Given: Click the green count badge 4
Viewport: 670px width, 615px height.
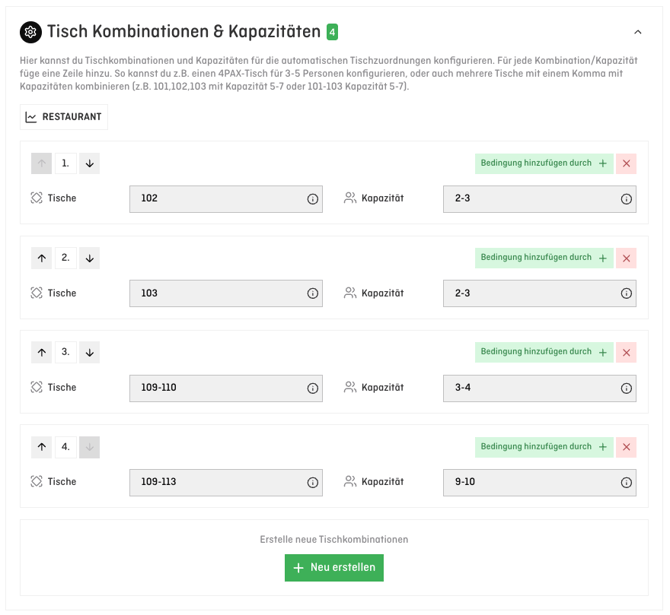Looking at the screenshot, I should click(x=332, y=32).
